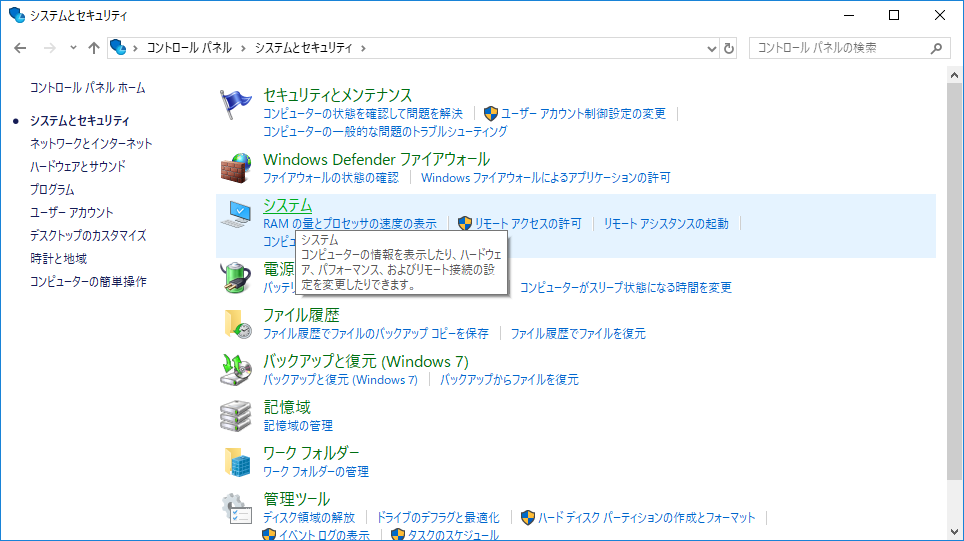Open ハードウェアとサウンド category

[x=77, y=166]
